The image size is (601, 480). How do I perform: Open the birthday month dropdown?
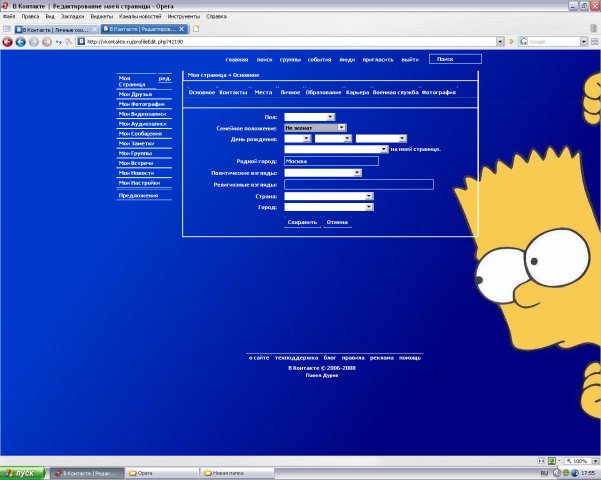pyautogui.click(x=333, y=138)
